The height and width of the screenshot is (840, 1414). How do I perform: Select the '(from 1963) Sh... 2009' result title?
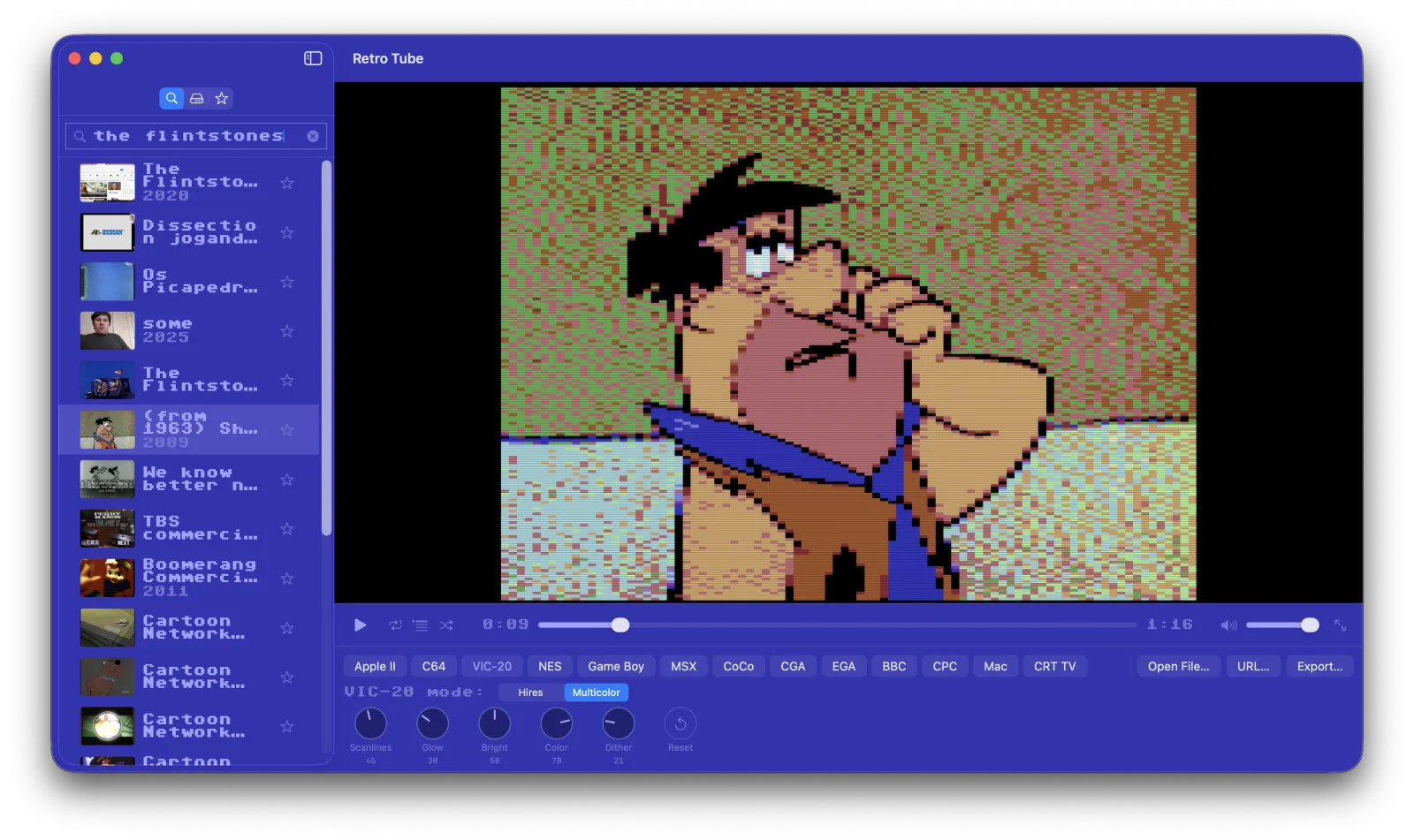(201, 429)
